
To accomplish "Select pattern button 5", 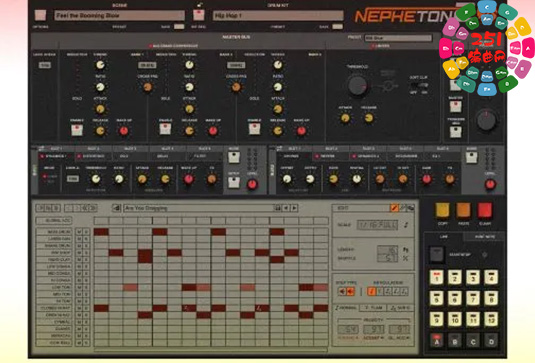I will [436, 298].
